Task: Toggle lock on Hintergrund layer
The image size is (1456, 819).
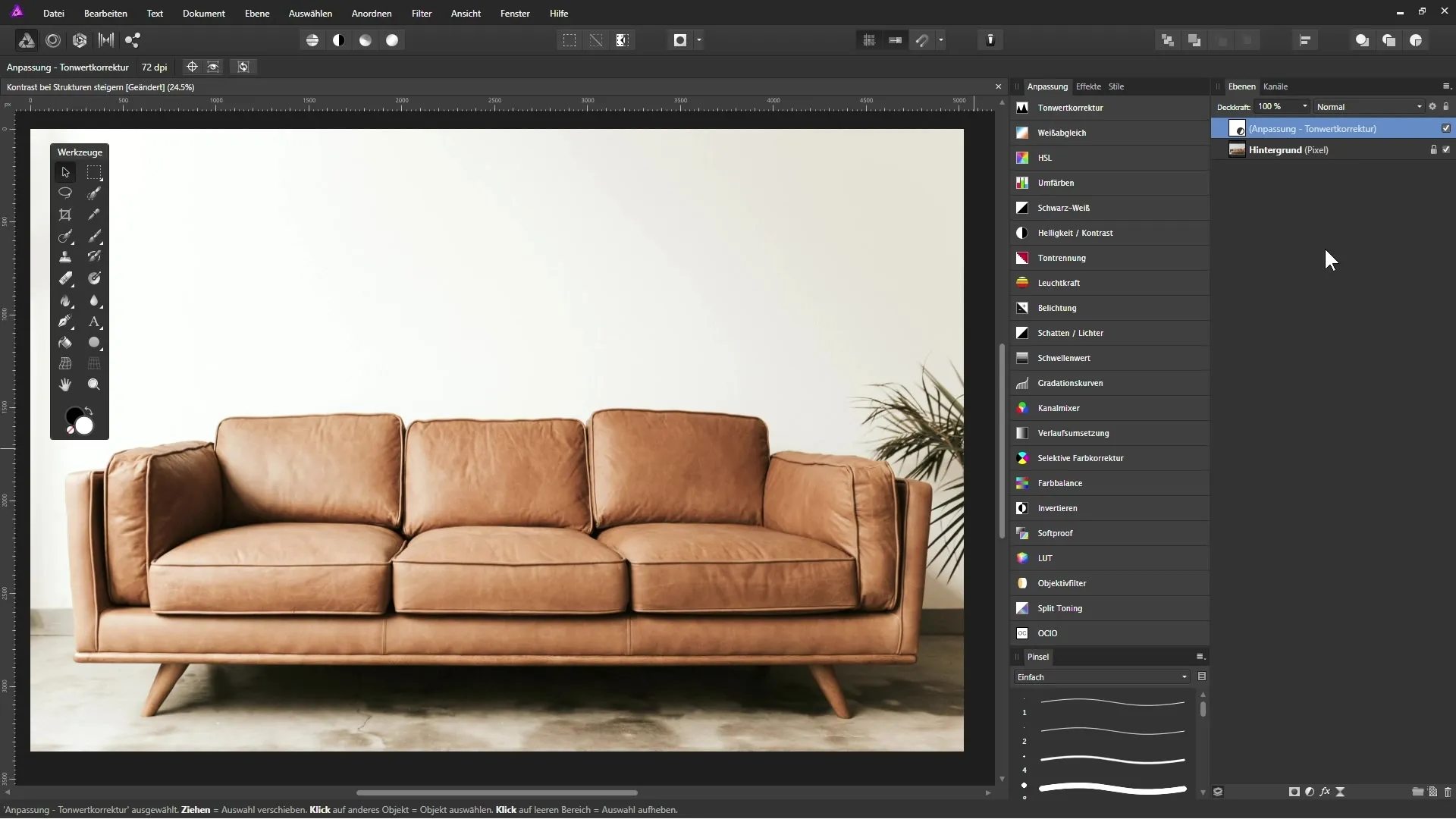Action: pos(1433,149)
